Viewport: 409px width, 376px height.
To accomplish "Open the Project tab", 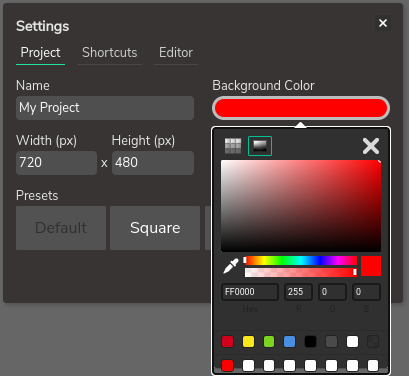I will tap(40, 53).
